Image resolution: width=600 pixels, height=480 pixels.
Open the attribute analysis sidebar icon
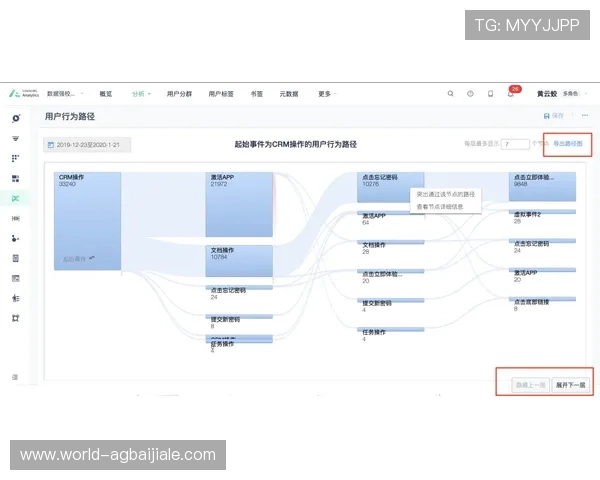click(15, 298)
